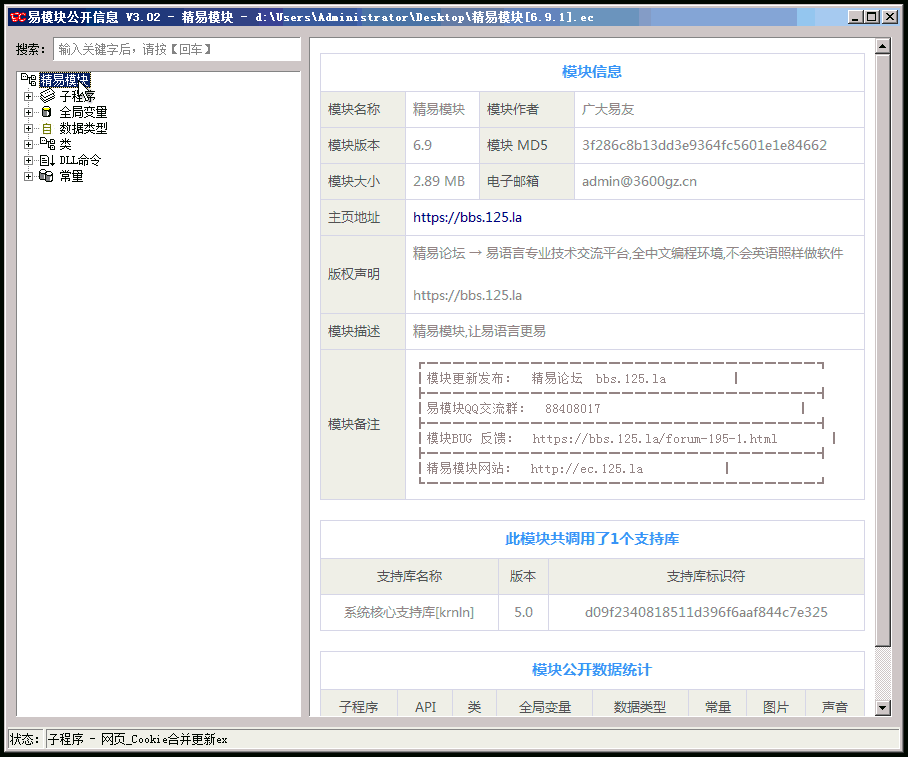Maximize the module info window
The image size is (908, 757).
[872, 17]
